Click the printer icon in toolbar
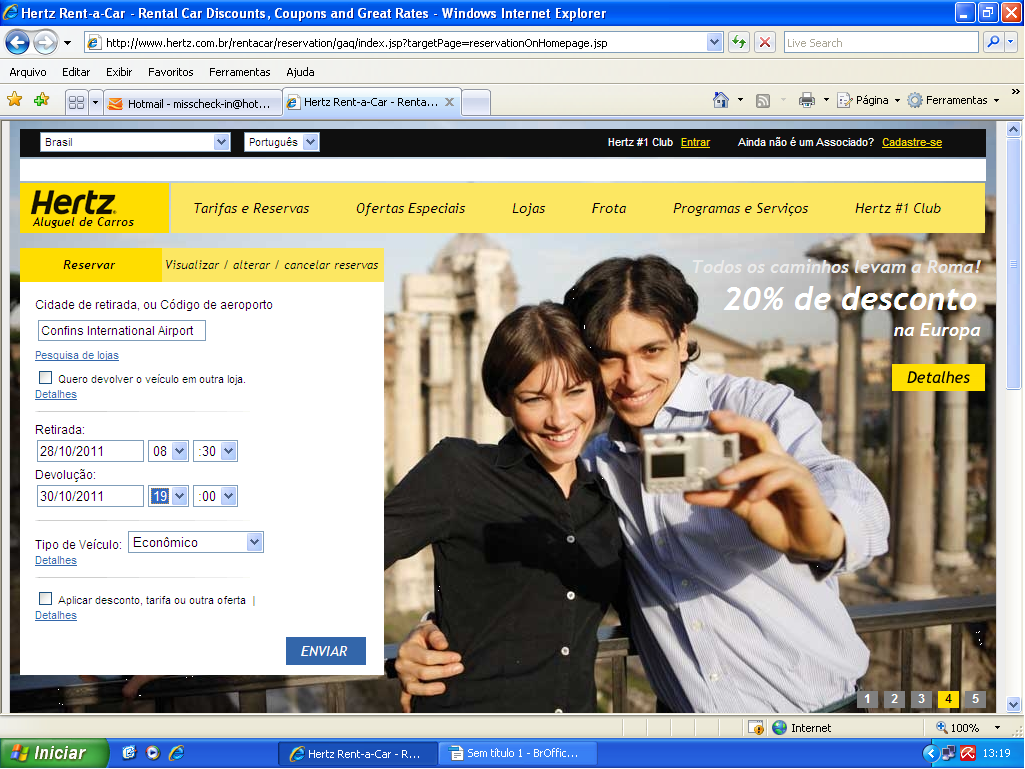 (807, 100)
